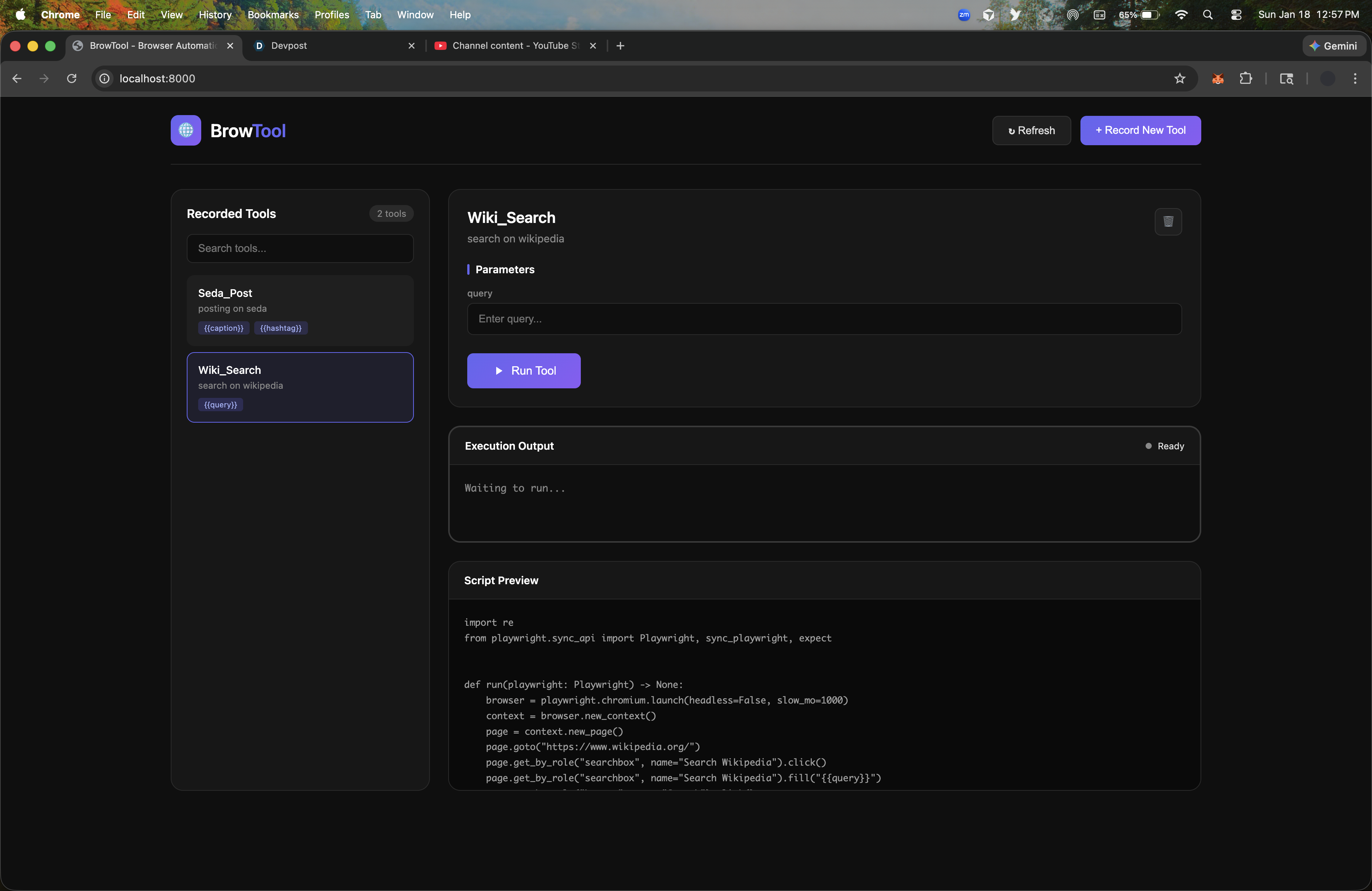Viewport: 1372px width, 891px height.
Task: Open the Chrome extensions puzzle icon
Action: point(1245,79)
